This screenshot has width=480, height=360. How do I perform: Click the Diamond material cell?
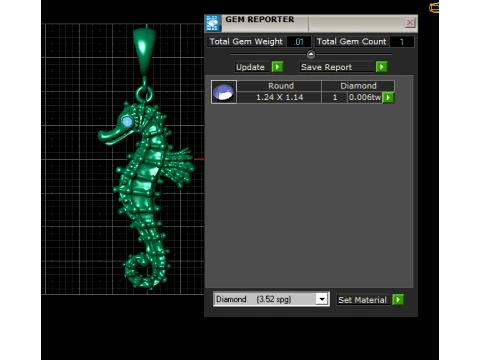[x=358, y=86]
